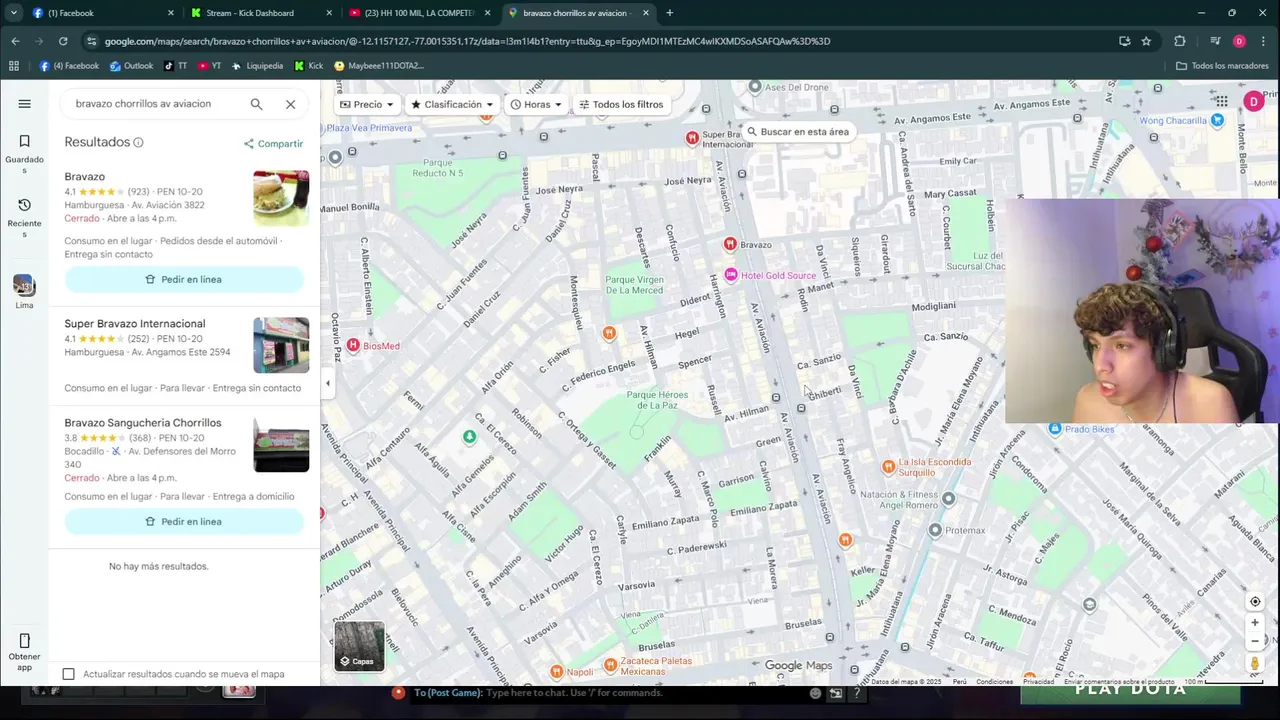The image size is (1280, 720).
Task: Enable Actualizar resultados cuando se mueva el mapa
Action: (68, 674)
